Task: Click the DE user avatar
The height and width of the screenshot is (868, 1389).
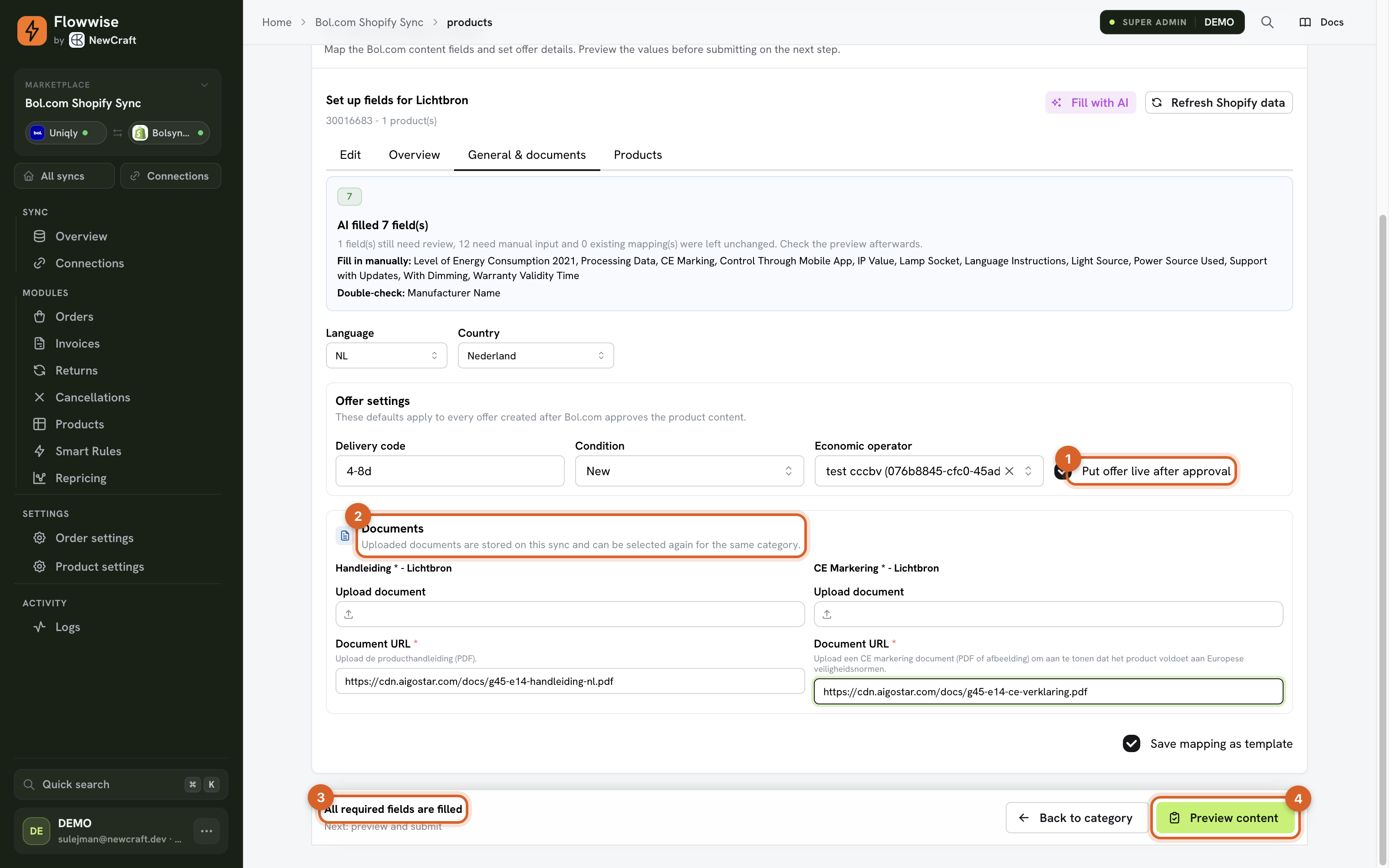Action: pos(36,831)
